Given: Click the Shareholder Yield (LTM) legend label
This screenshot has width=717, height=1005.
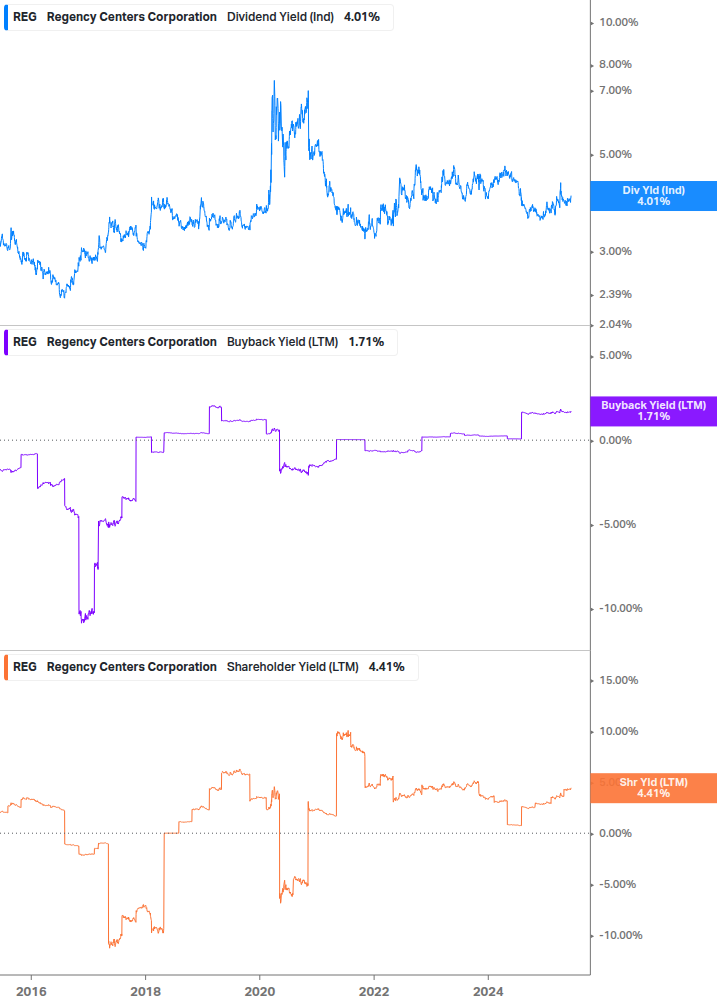Looking at the screenshot, I should point(292,667).
